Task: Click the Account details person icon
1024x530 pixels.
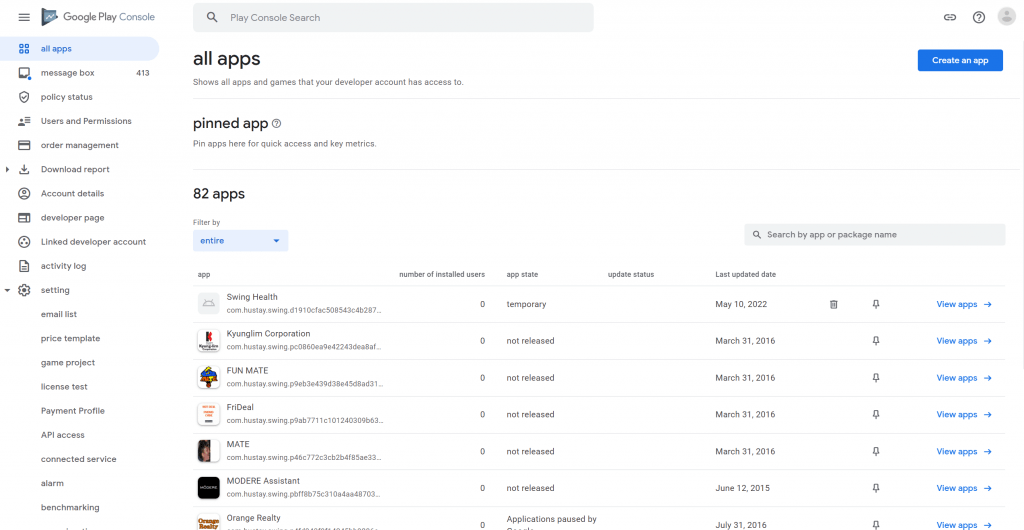Action: (x=24, y=194)
